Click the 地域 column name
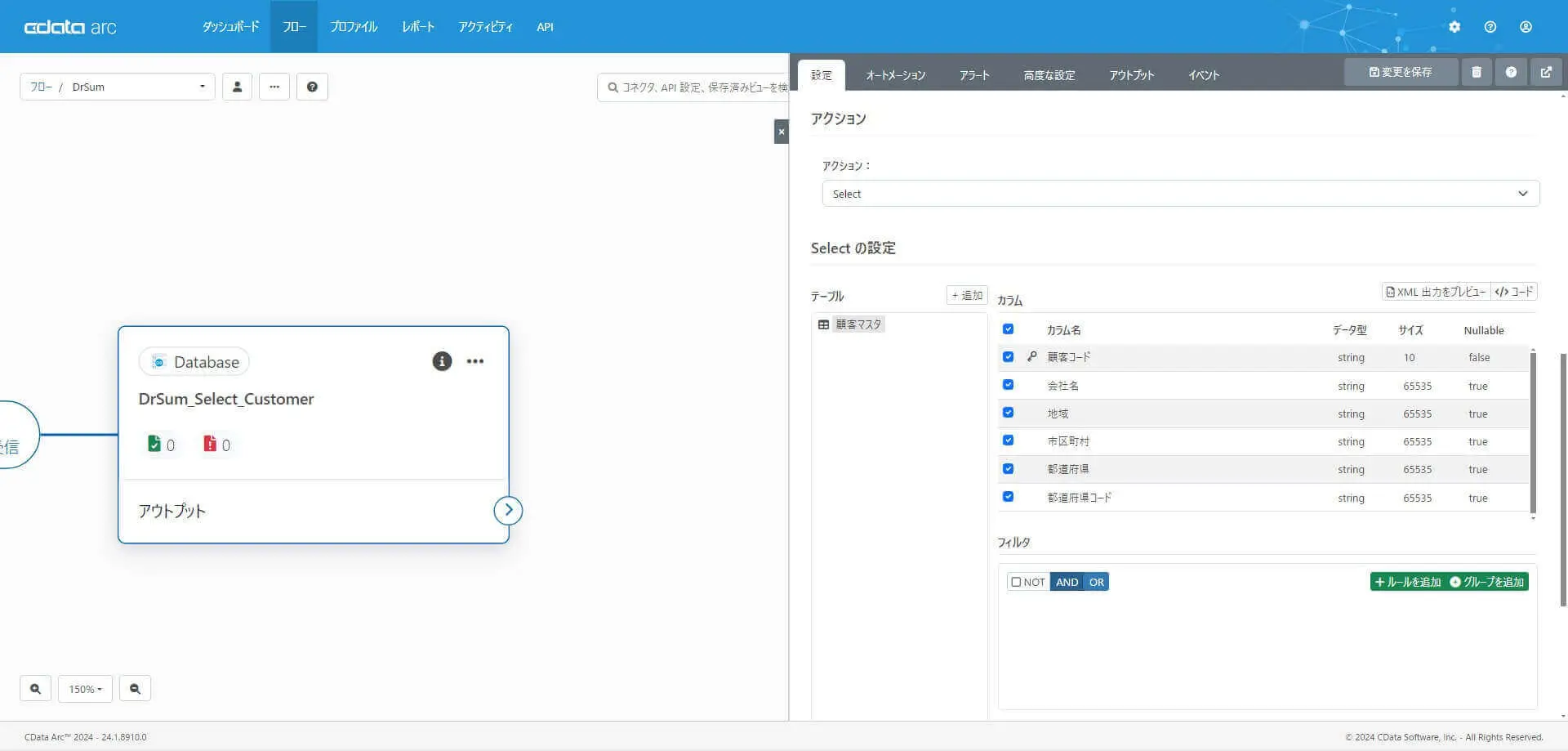 [1058, 413]
